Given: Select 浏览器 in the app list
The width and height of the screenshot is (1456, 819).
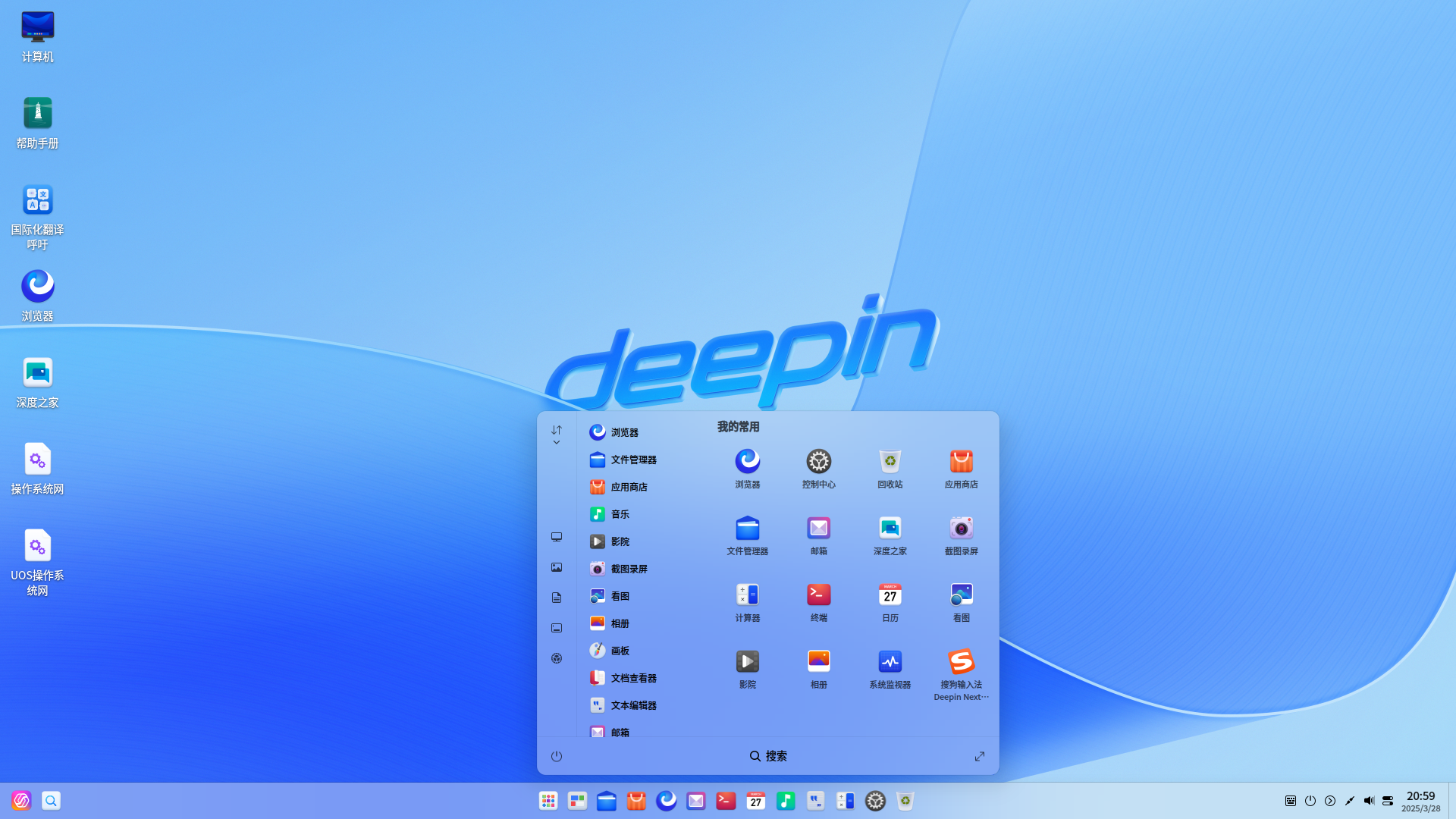Looking at the screenshot, I should (x=641, y=432).
